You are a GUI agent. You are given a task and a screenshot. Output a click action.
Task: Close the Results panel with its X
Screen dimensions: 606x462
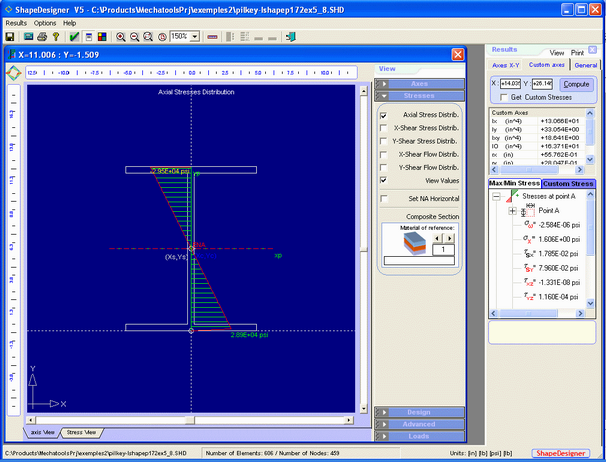[592, 49]
